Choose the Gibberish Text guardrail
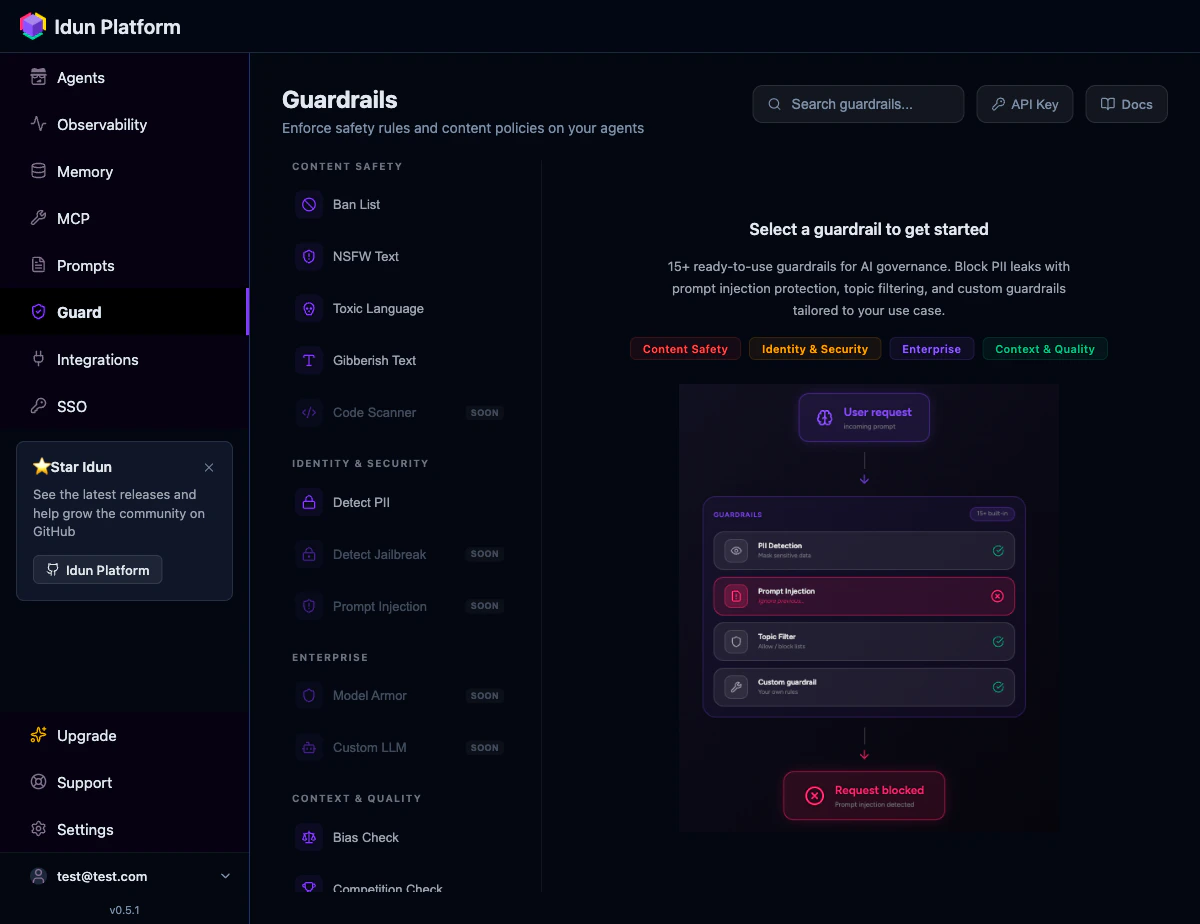This screenshot has width=1200, height=924. 399,360
